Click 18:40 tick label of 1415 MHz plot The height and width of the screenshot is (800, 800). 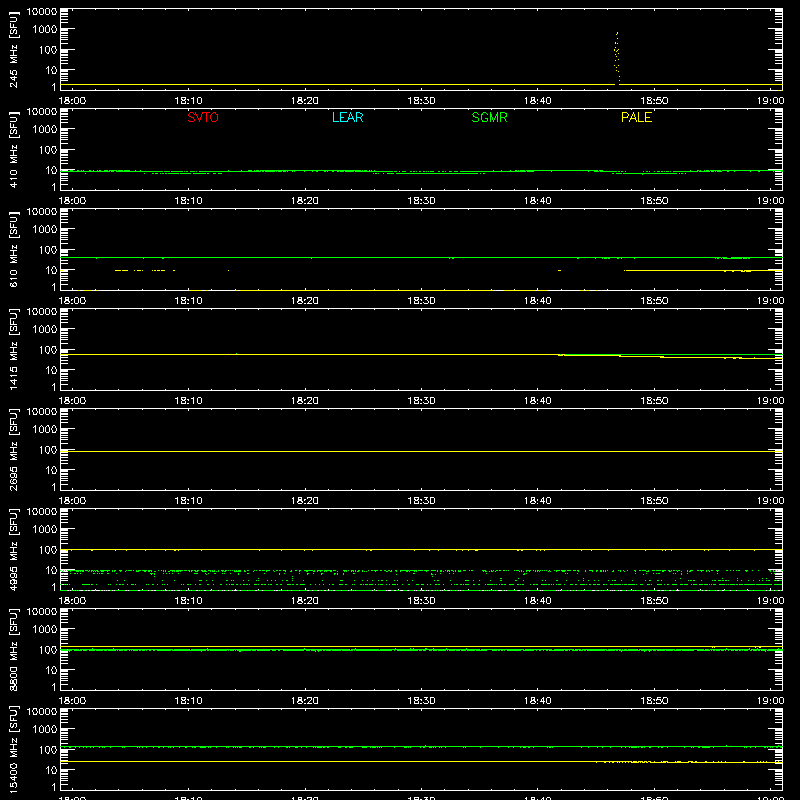538,401
